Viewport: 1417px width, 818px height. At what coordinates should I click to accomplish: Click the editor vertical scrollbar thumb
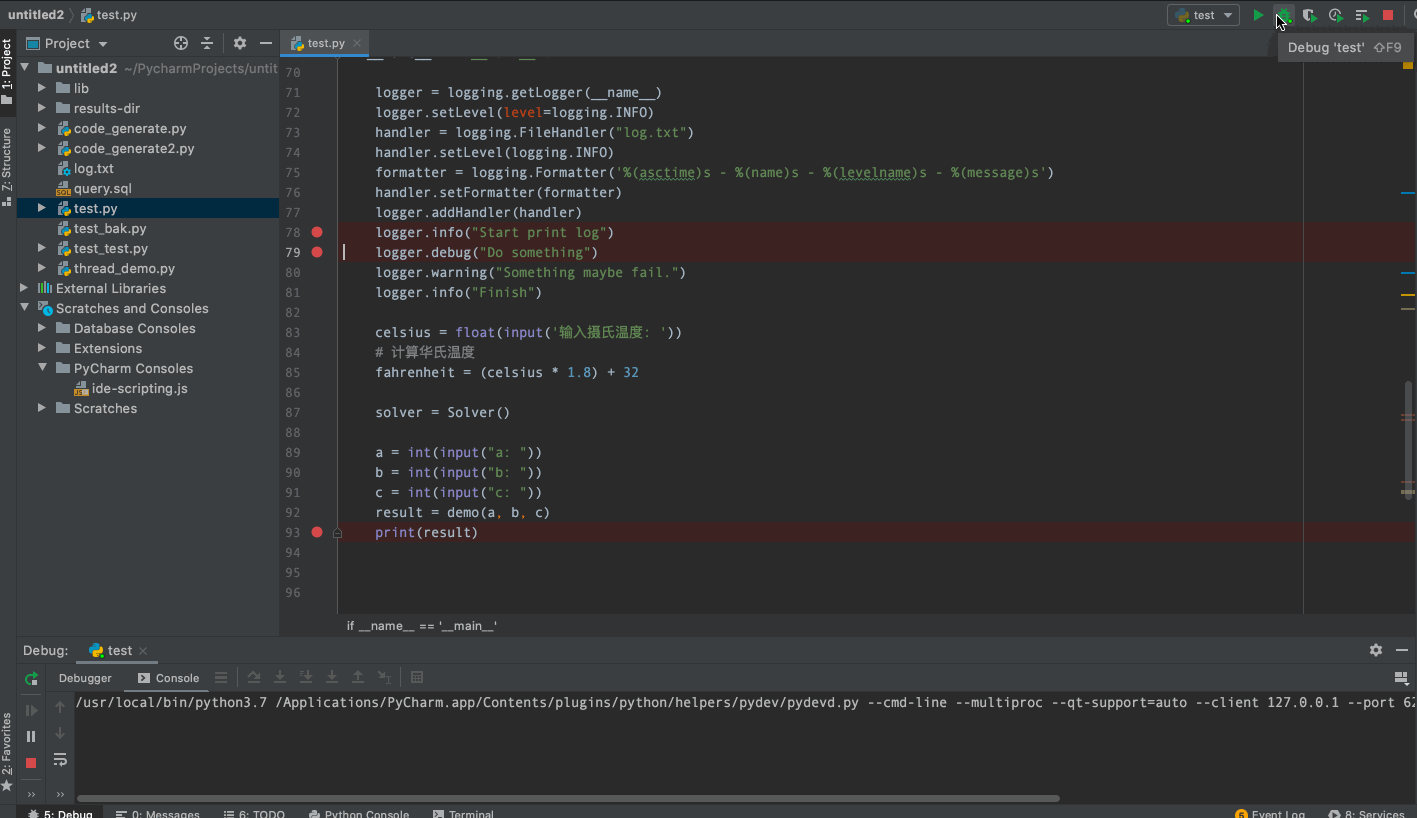[x=1408, y=440]
